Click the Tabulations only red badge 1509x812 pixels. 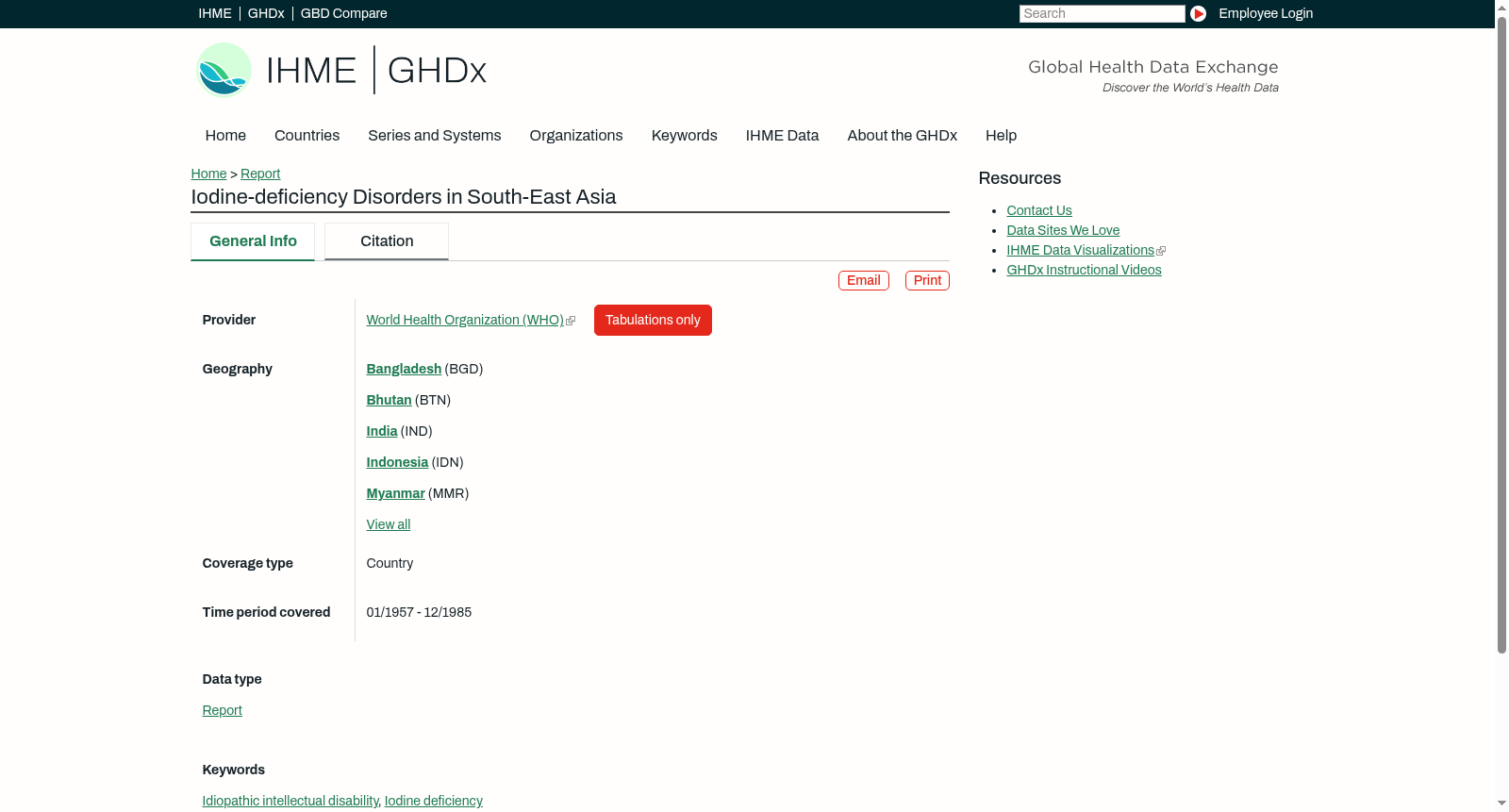pyautogui.click(x=653, y=320)
